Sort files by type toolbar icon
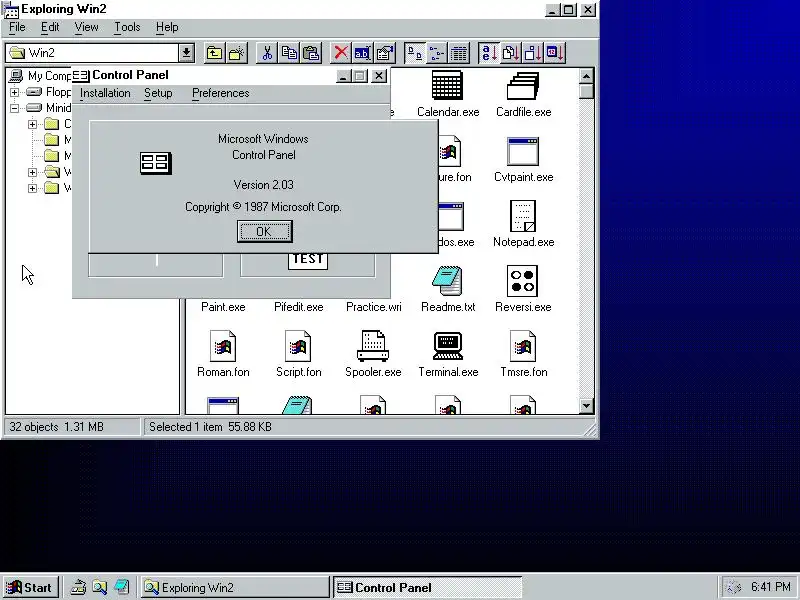The image size is (800, 600). [x=511, y=53]
